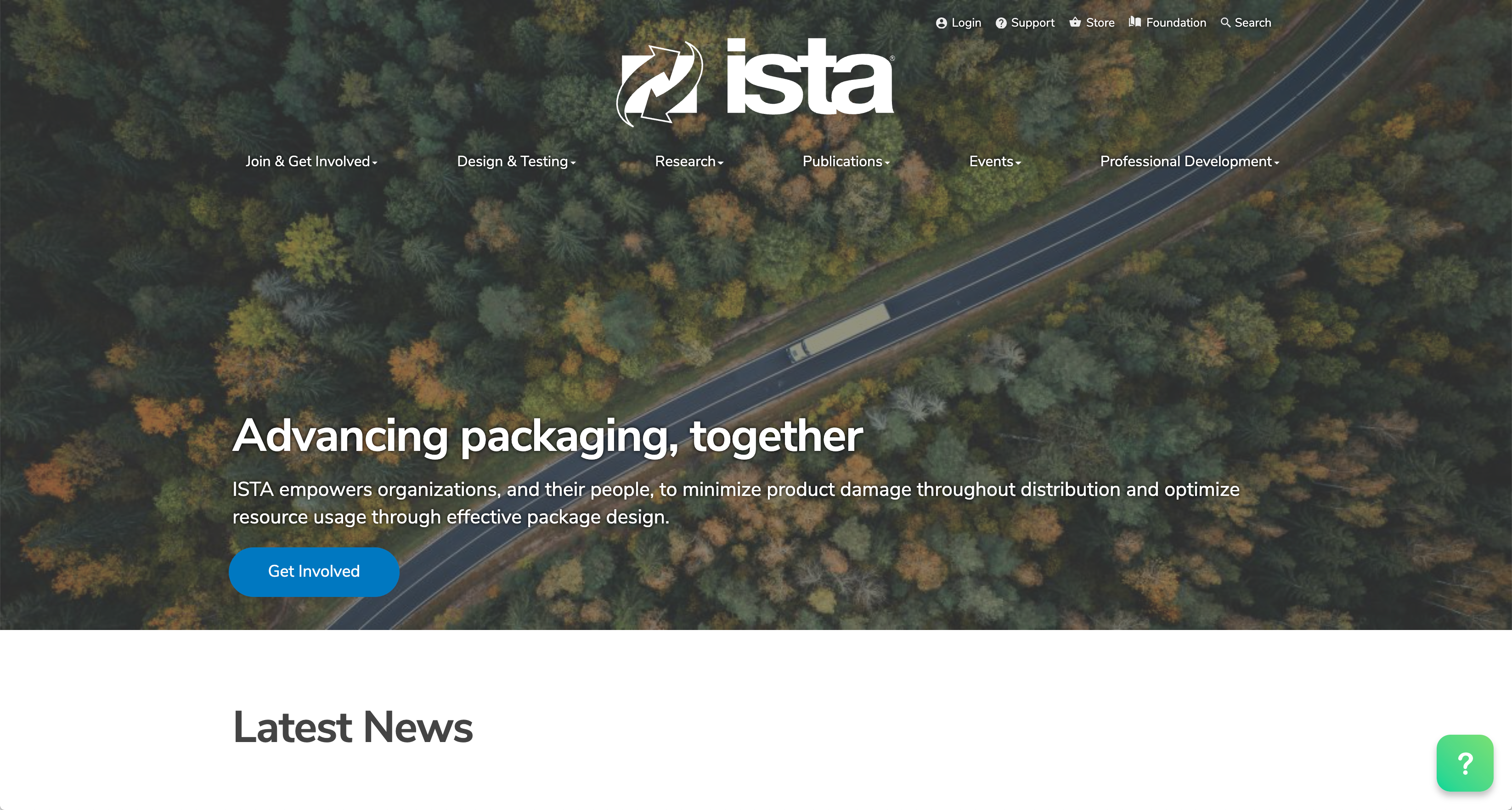
Task: Click the Login user icon
Action: [941, 23]
